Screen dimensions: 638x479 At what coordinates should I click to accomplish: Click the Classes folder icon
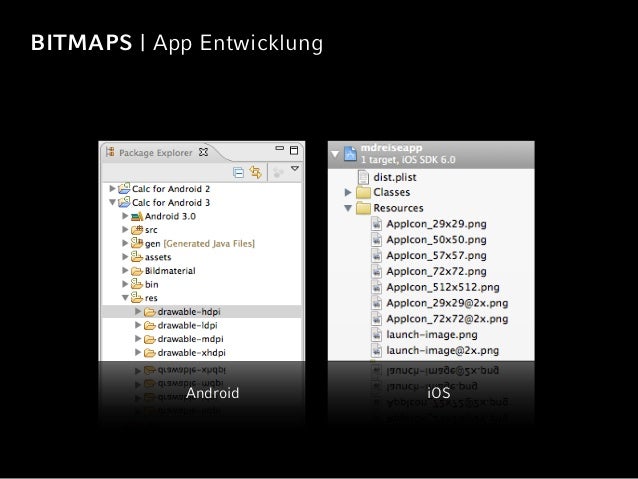point(363,192)
